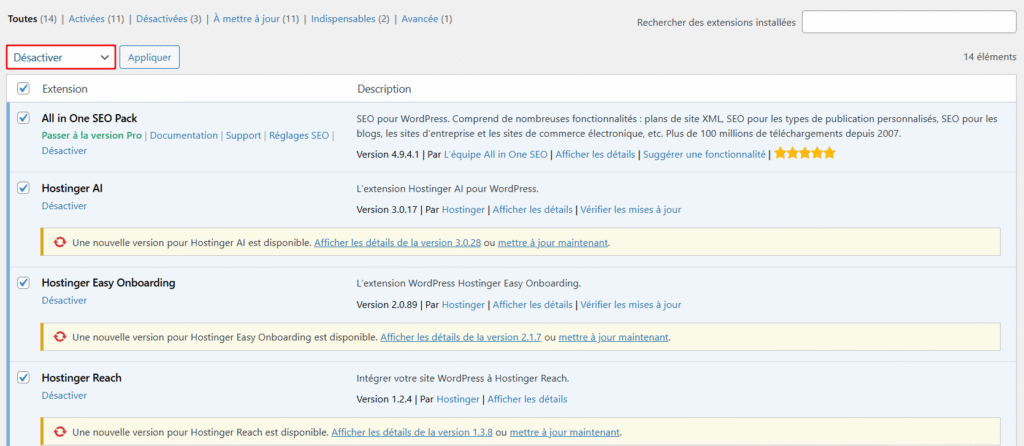
Task: Filter by Désactivées (3) extensions
Action: click(x=168, y=19)
